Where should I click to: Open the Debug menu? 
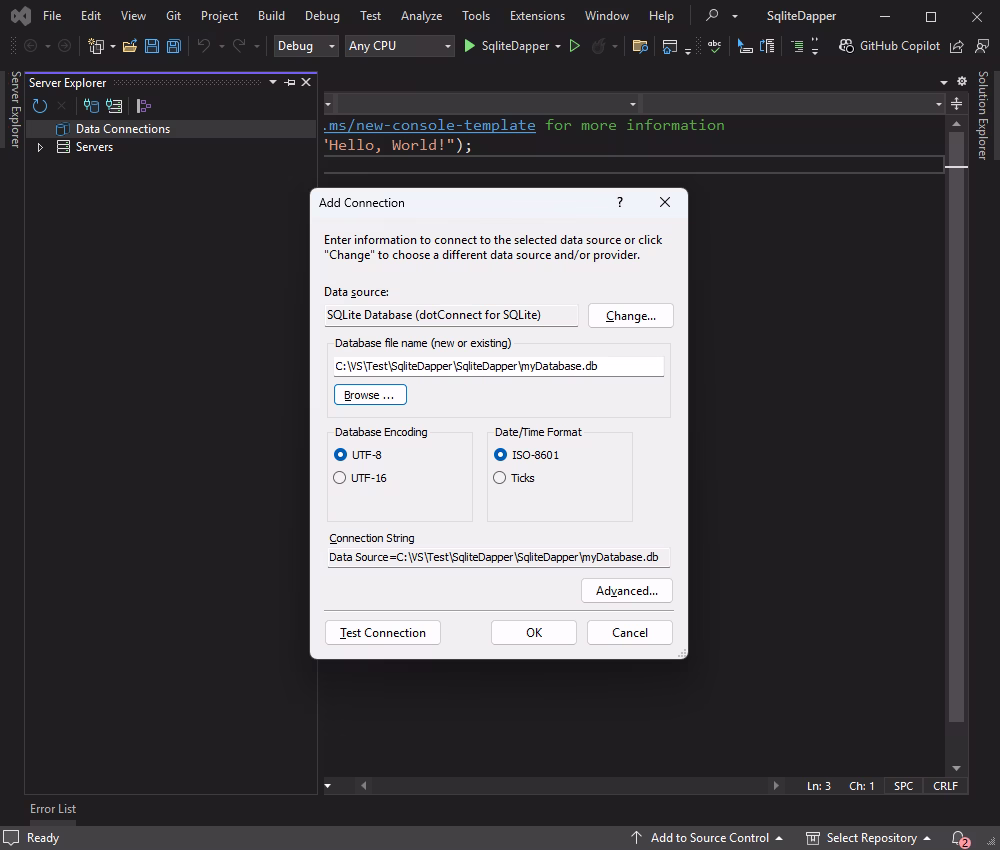tap(322, 15)
